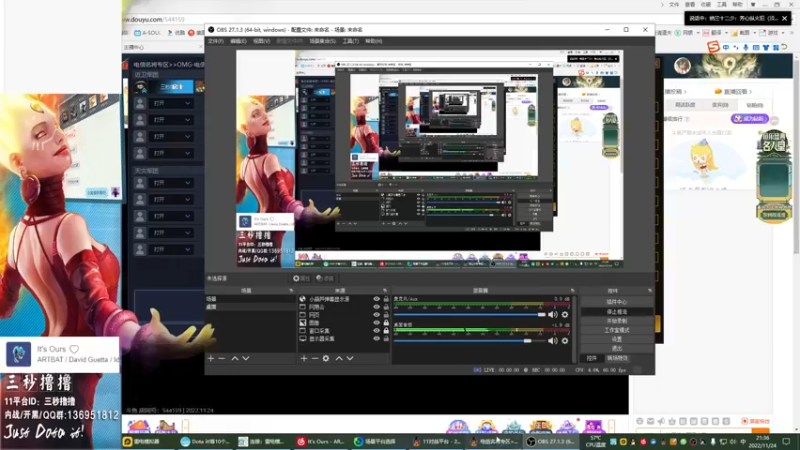
Task: Open fifth 打开 dropdown under 天灾军团
Action: pyautogui.click(x=171, y=249)
